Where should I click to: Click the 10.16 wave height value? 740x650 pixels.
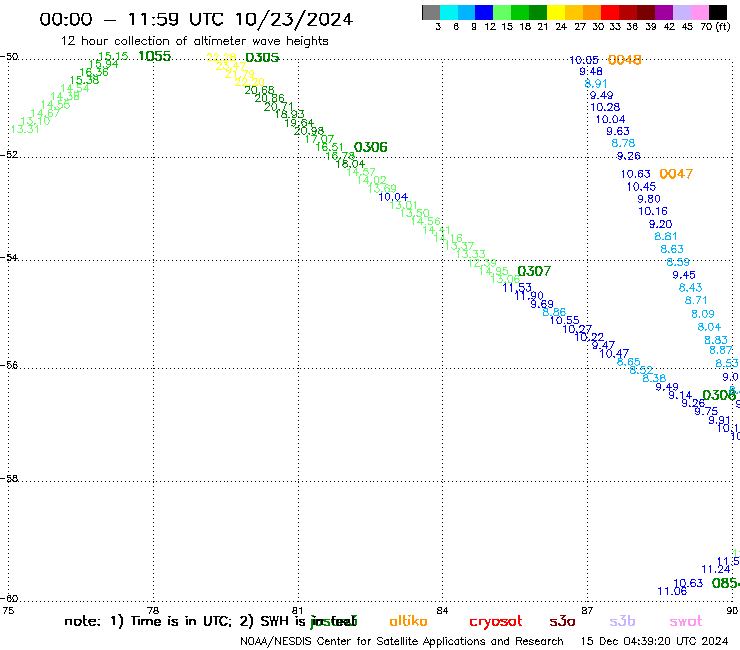click(x=653, y=211)
